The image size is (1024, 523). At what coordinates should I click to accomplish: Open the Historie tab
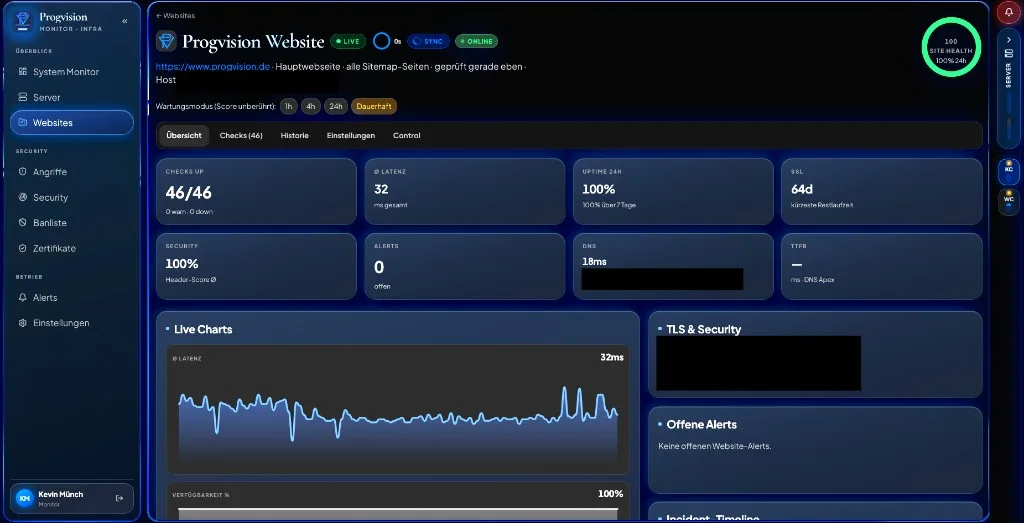click(x=295, y=136)
